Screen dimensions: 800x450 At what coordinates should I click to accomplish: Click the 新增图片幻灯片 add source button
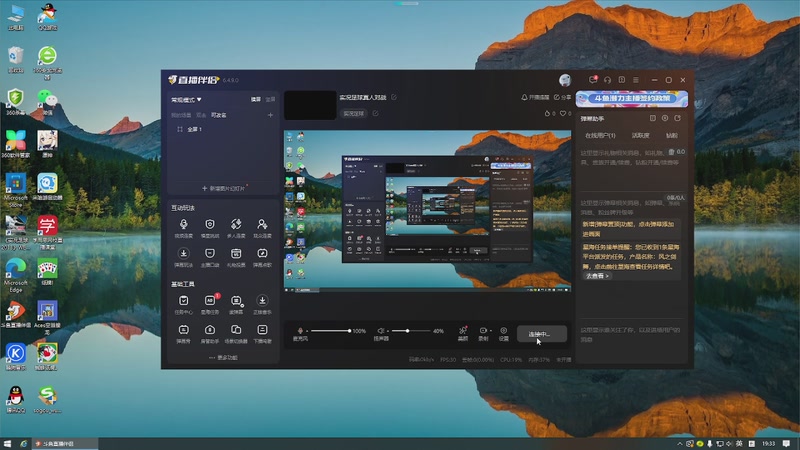223,188
